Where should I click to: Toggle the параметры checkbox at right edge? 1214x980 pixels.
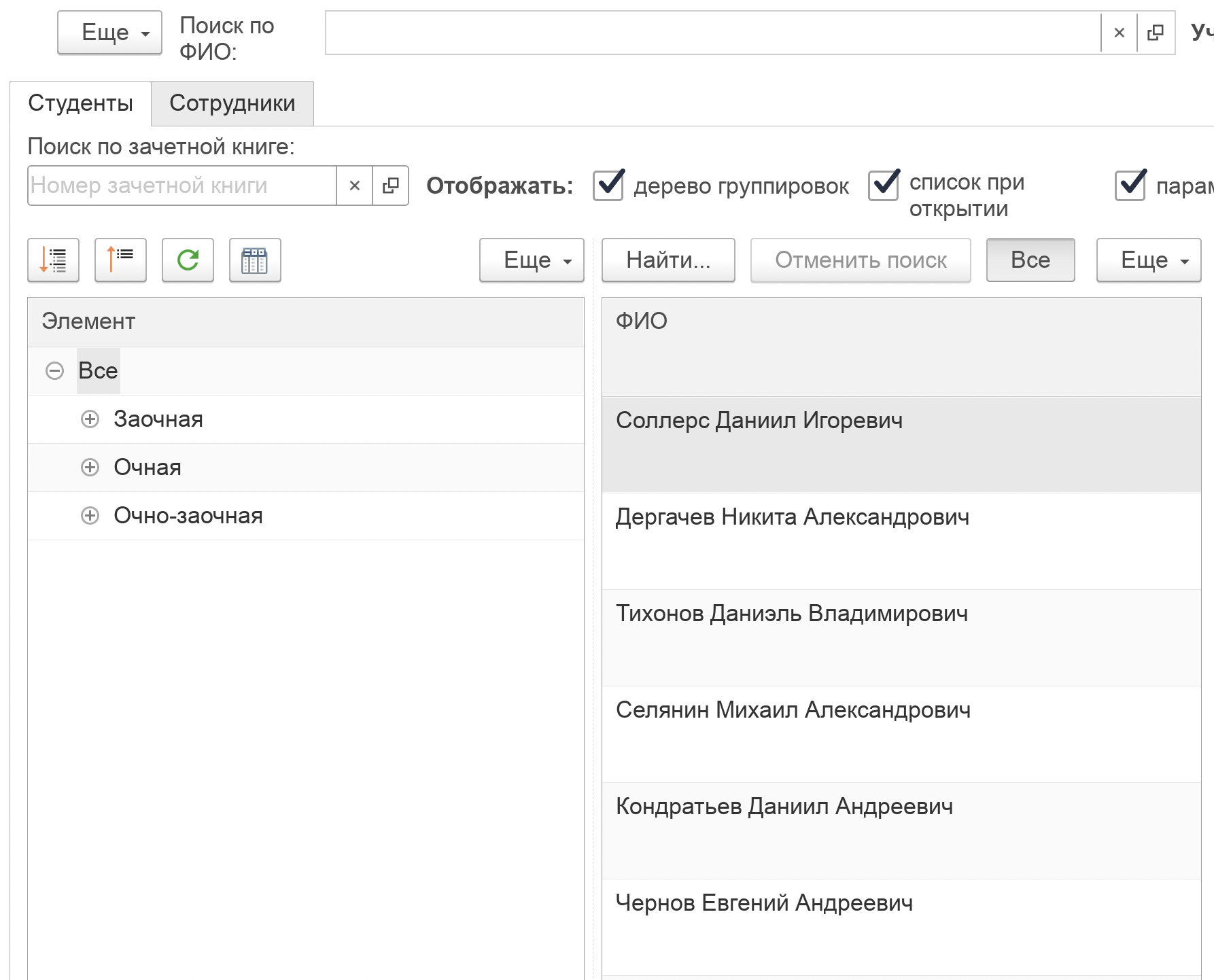tap(1130, 186)
